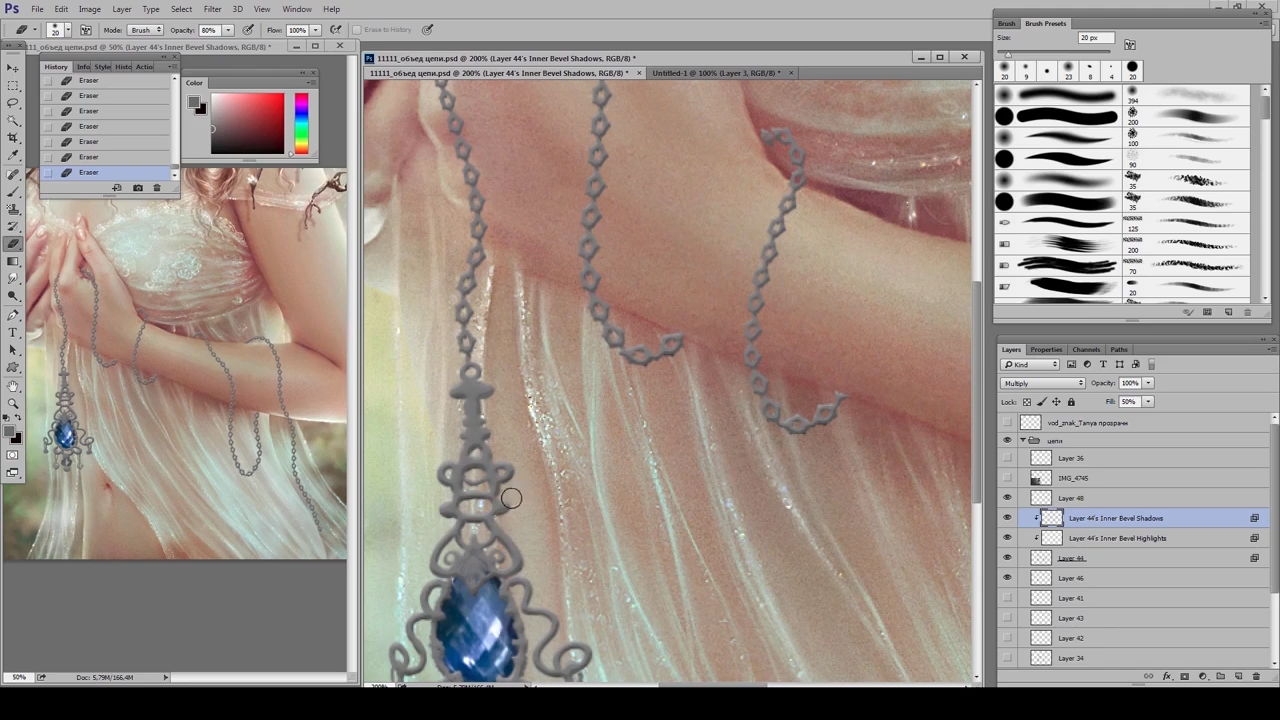Switch to Untitled-1 document tab
The width and height of the screenshot is (1280, 720).
pos(715,73)
